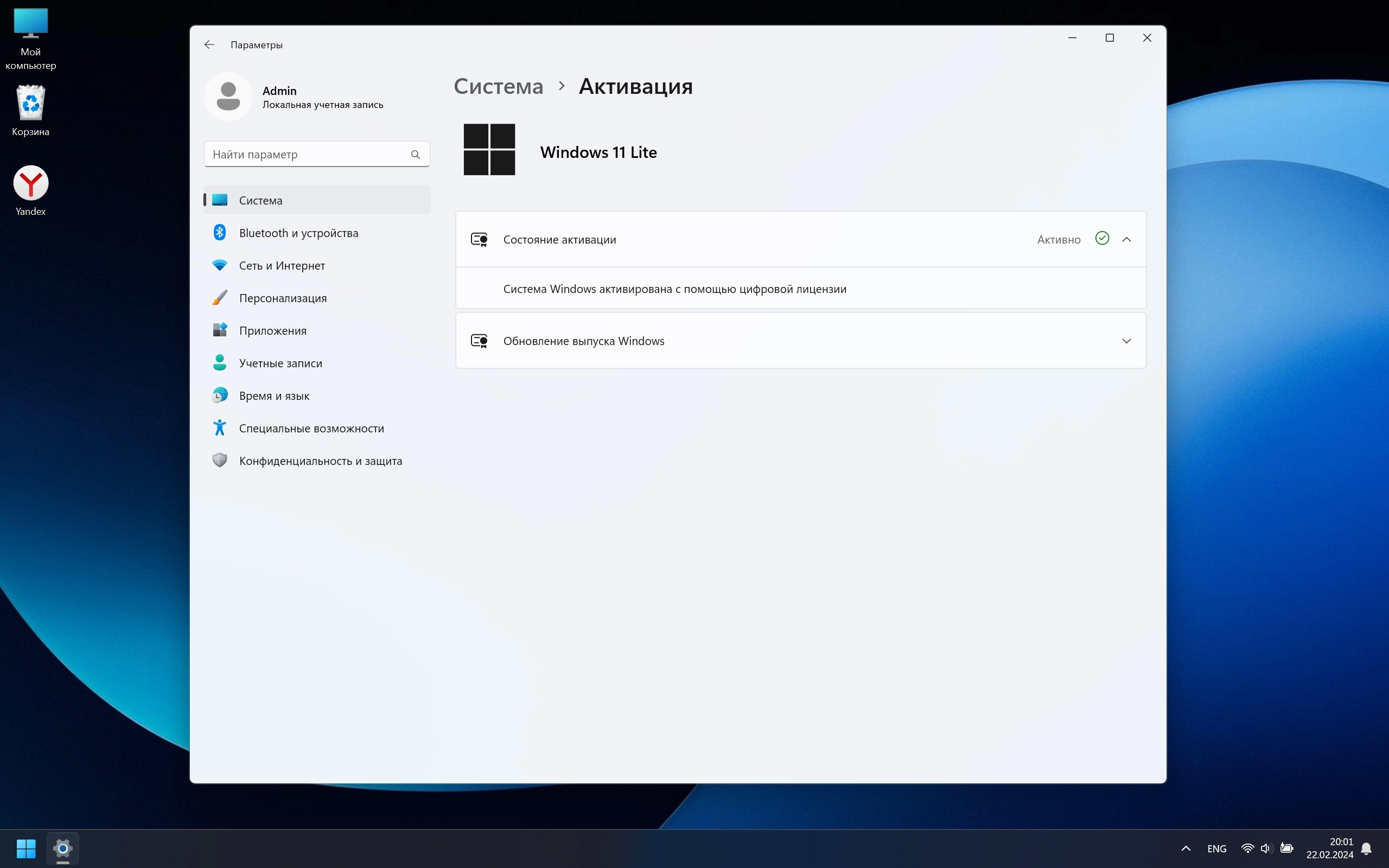Open Специальные возможности accessibility icon
The height and width of the screenshot is (868, 1389).
click(x=220, y=428)
